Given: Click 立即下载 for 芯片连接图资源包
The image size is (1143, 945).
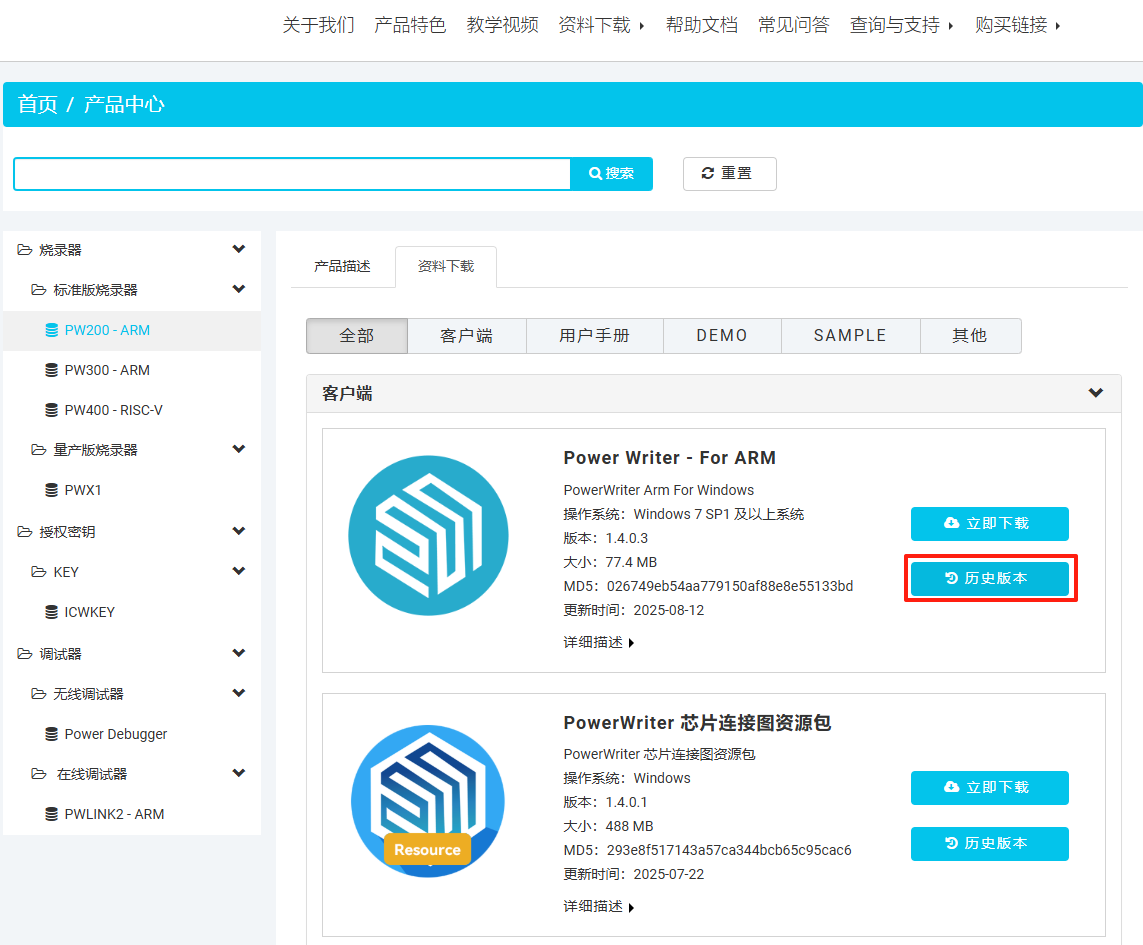Looking at the screenshot, I should pos(990,788).
